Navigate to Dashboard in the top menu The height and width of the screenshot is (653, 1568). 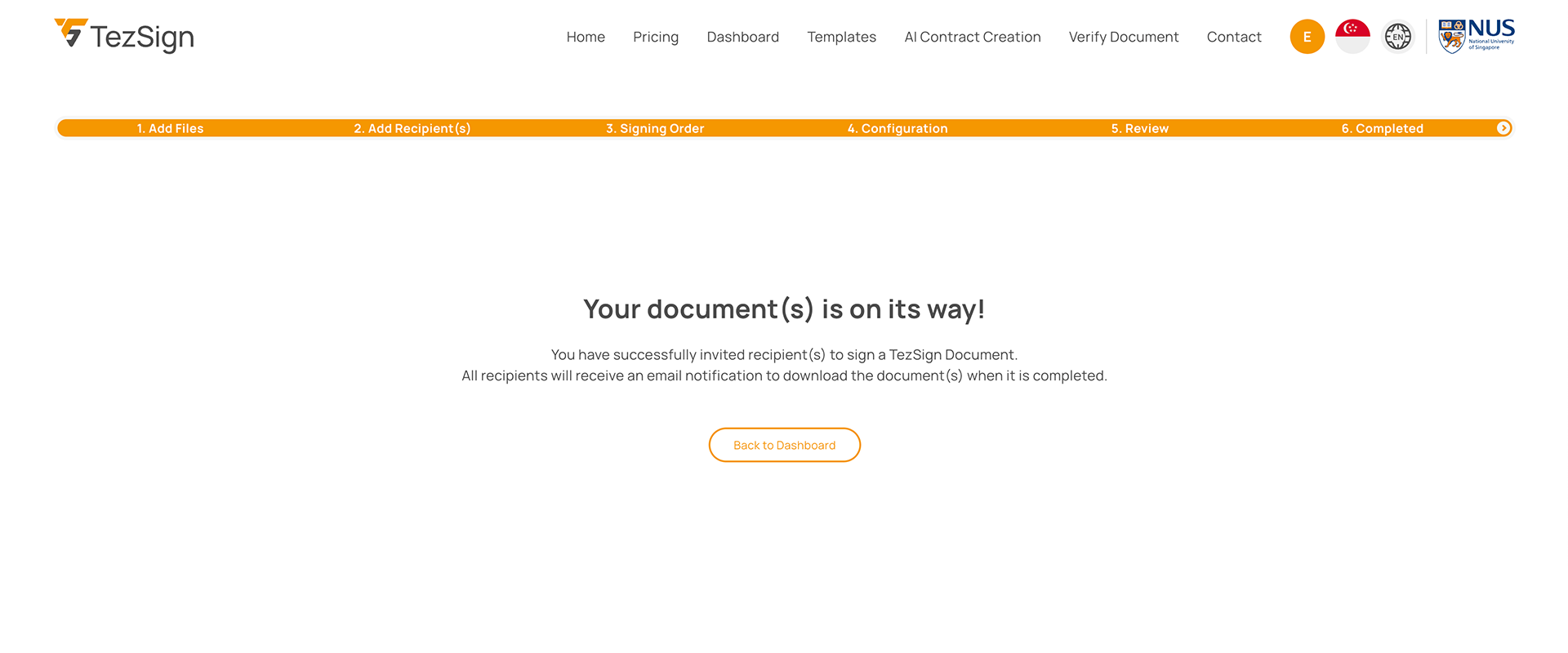click(x=742, y=37)
